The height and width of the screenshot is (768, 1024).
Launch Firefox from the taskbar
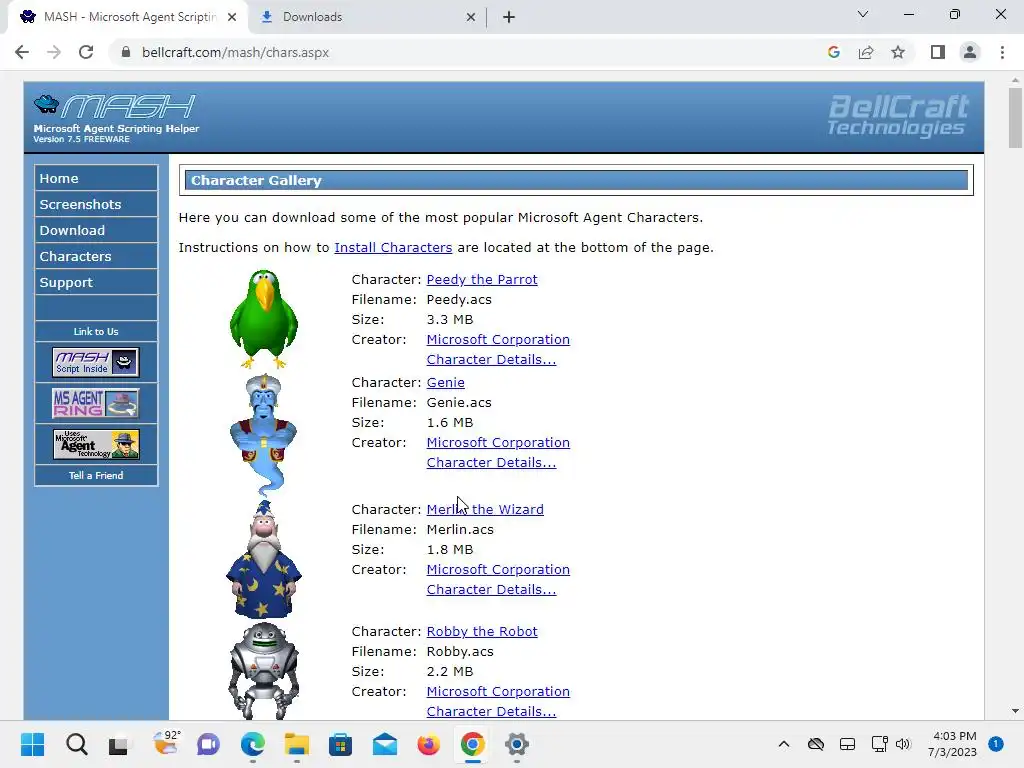pos(428,744)
